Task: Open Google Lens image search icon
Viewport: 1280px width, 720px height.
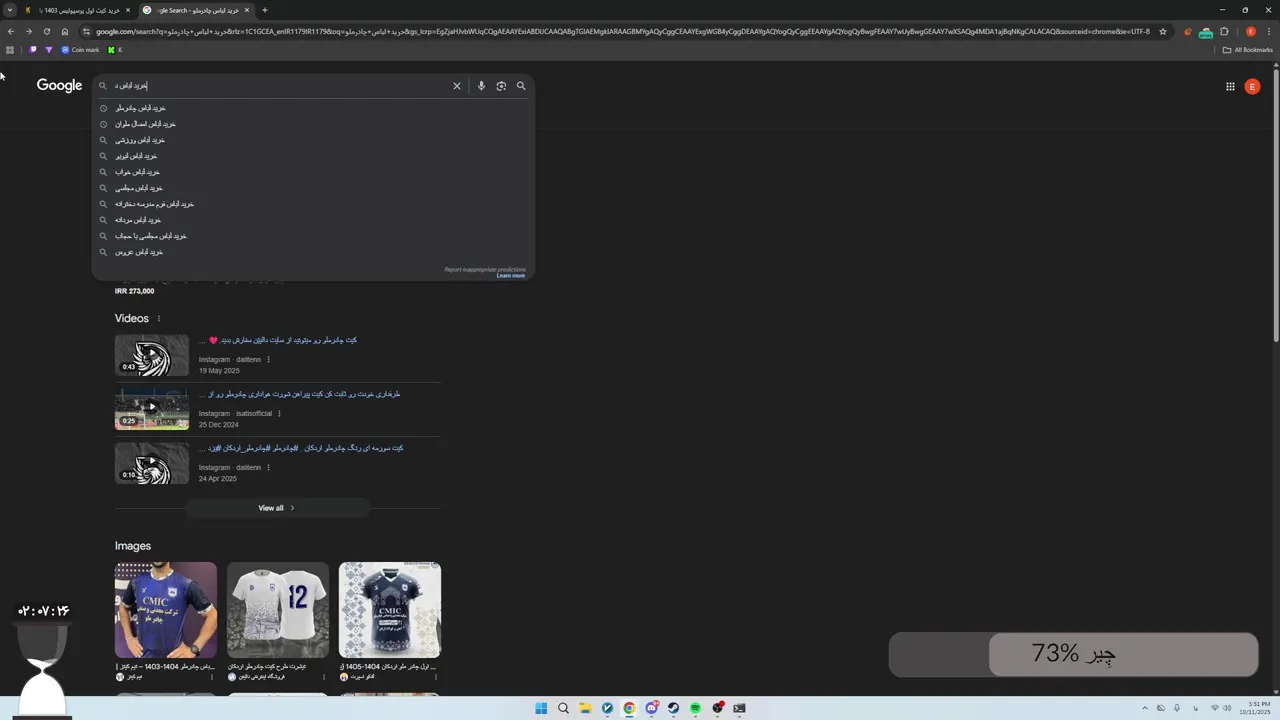Action: pos(501,86)
